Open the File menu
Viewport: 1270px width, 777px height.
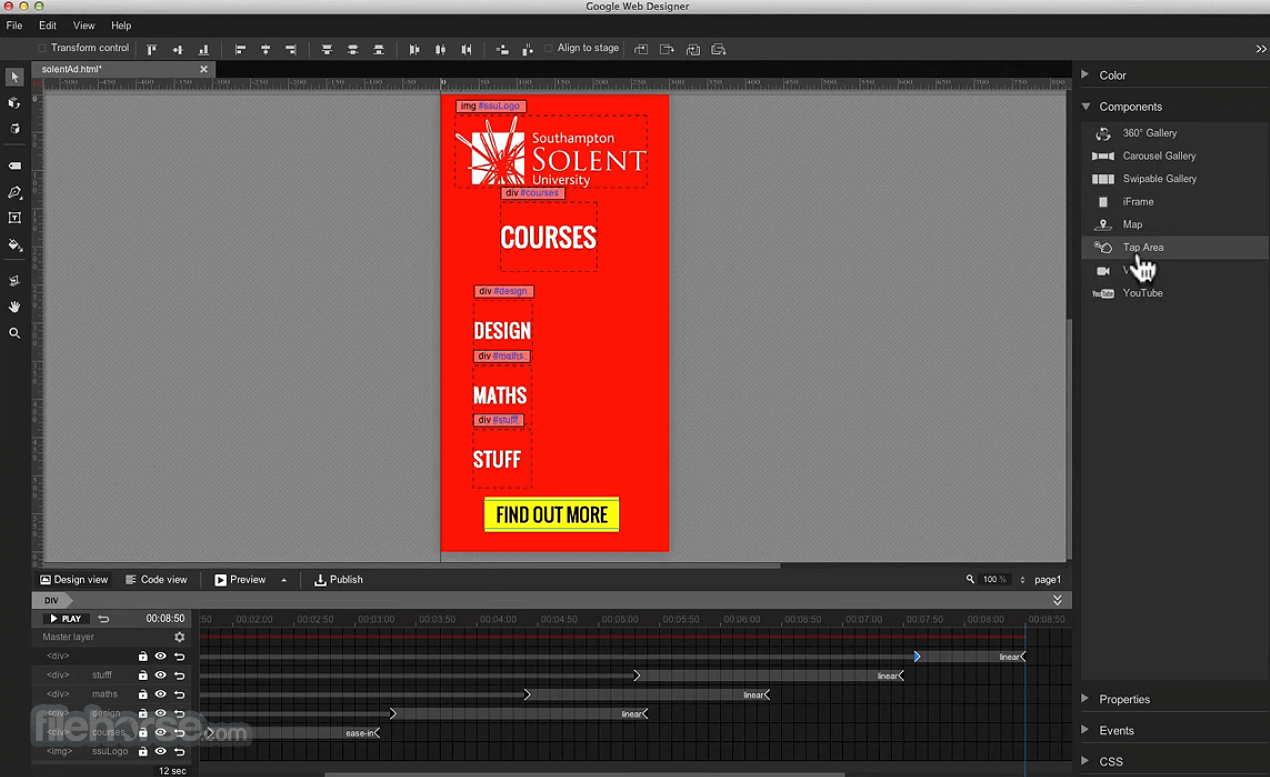[x=14, y=25]
